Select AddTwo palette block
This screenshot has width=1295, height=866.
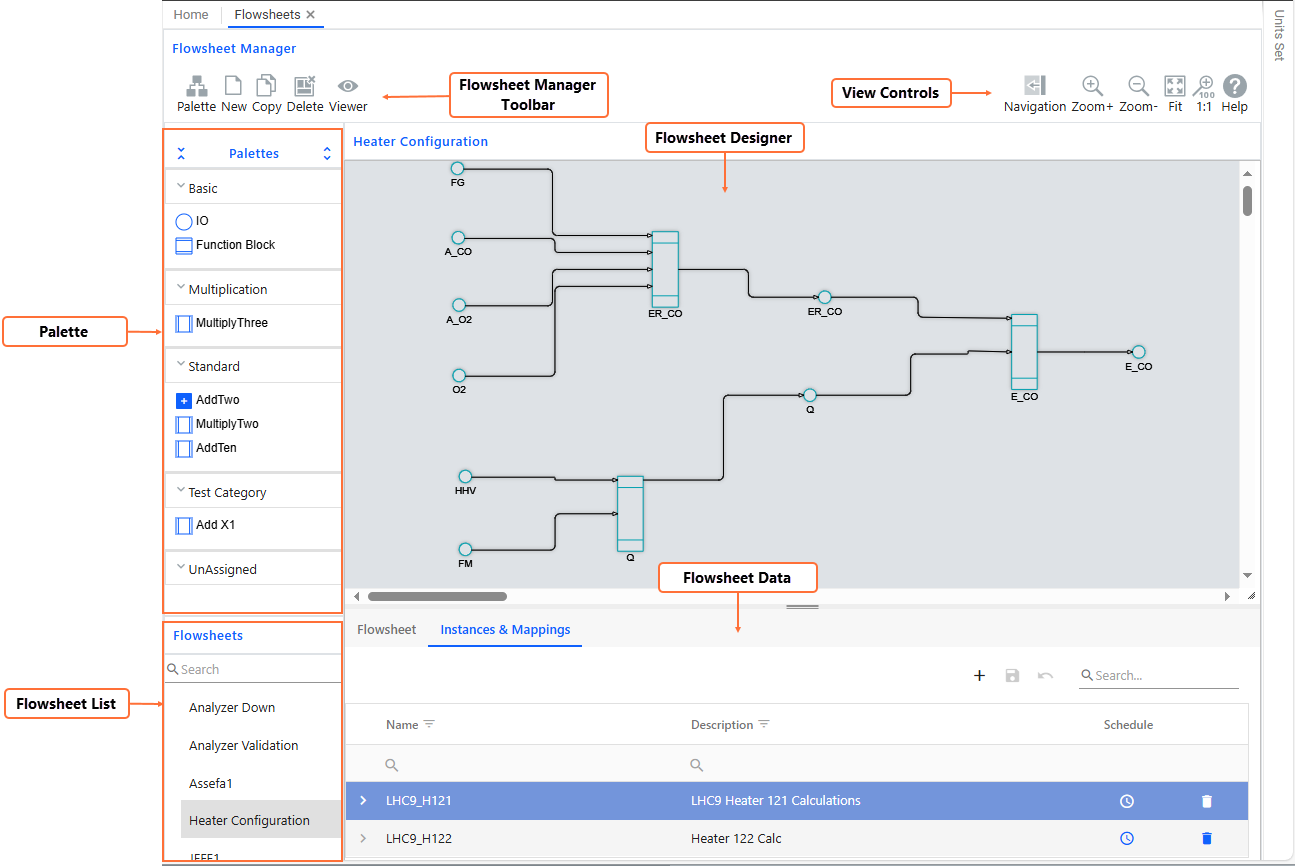coord(208,400)
